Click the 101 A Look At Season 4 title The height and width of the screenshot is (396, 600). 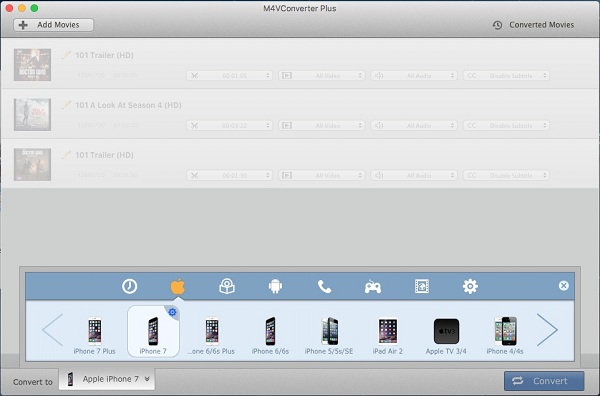[x=128, y=105]
